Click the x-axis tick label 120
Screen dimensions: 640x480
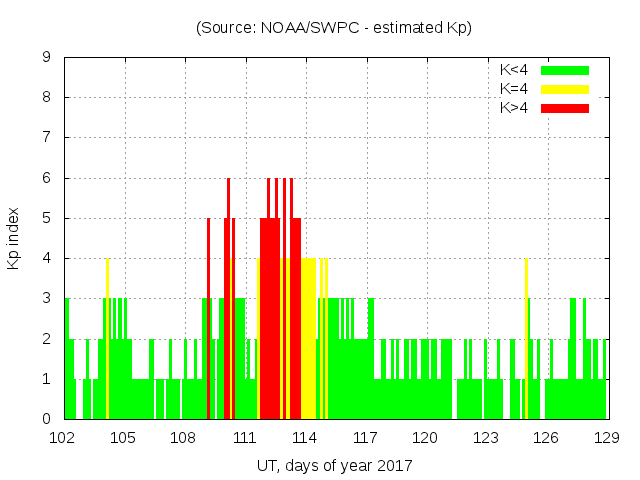pyautogui.click(x=425, y=437)
